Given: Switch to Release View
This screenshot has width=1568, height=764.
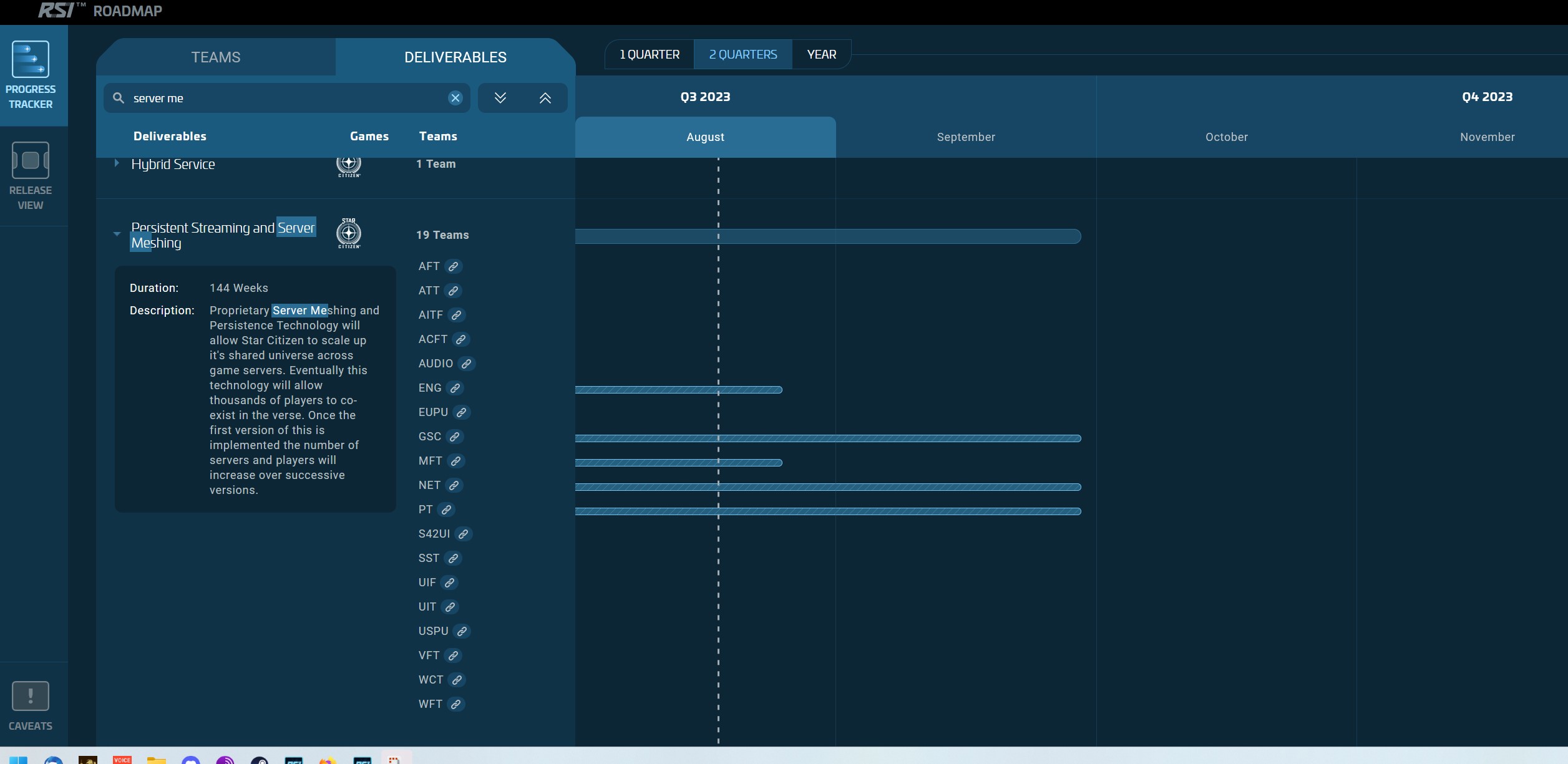Looking at the screenshot, I should tap(30, 176).
